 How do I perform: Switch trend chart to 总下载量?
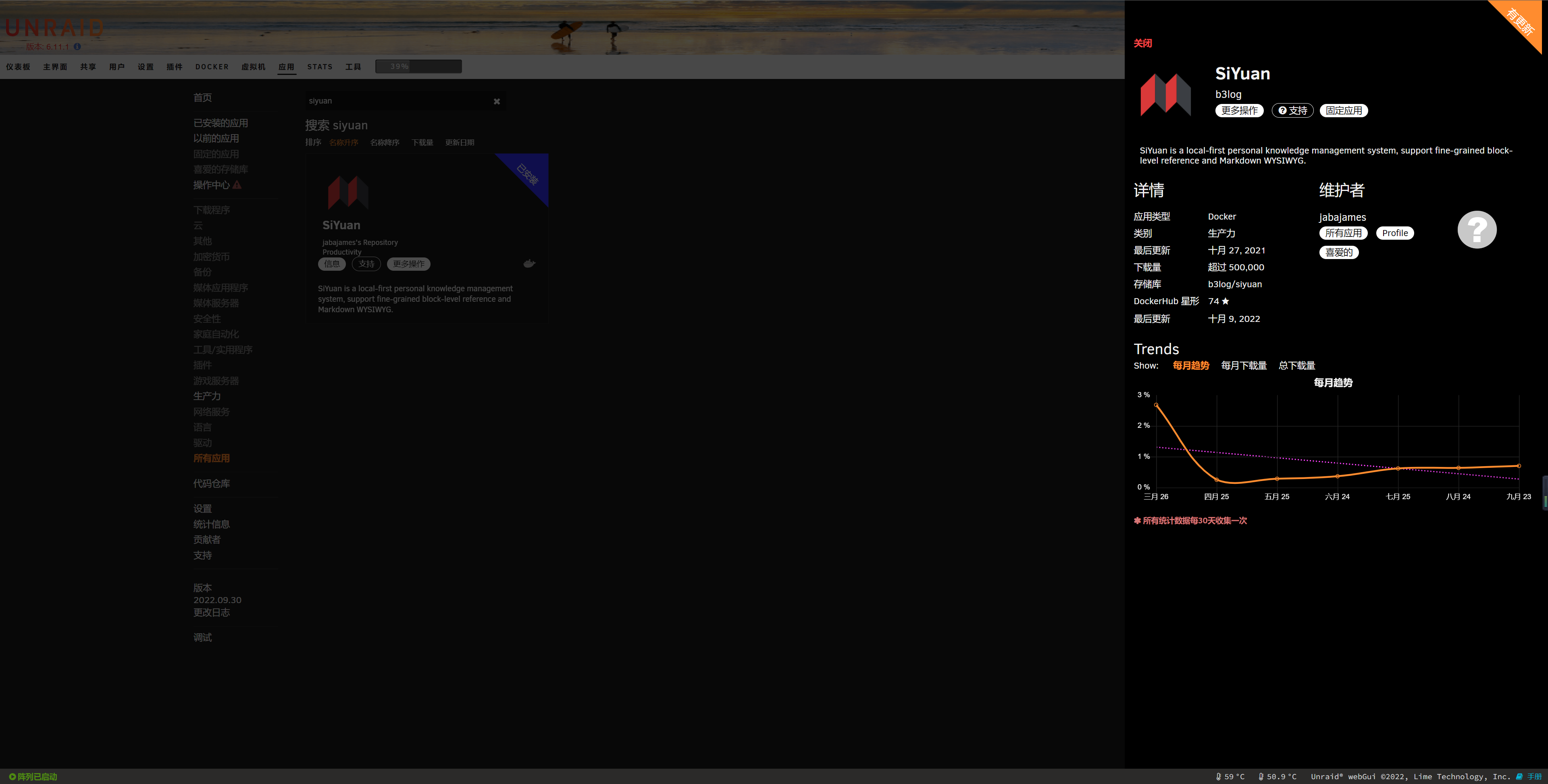pyautogui.click(x=1296, y=365)
